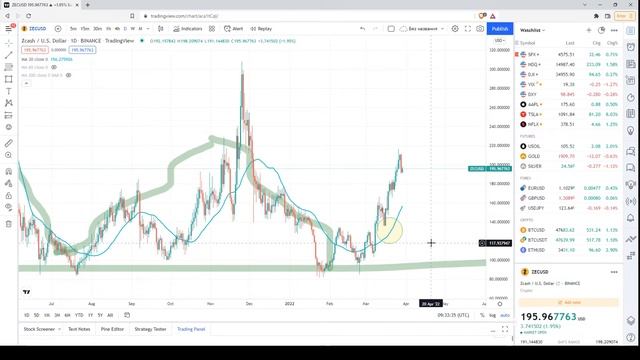
Task: Toggle percent scale on price axis
Action: point(482,315)
